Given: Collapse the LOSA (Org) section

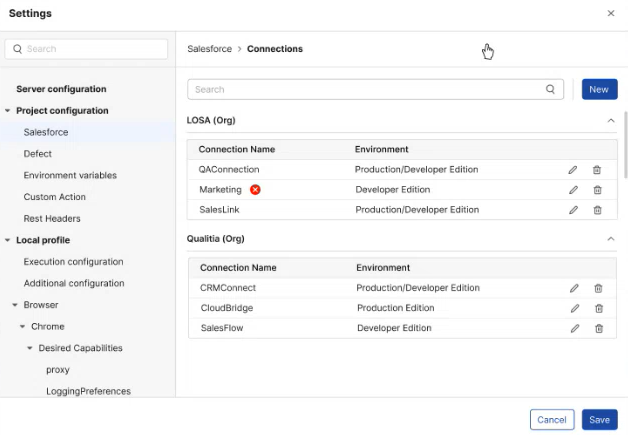Looking at the screenshot, I should (x=611, y=121).
